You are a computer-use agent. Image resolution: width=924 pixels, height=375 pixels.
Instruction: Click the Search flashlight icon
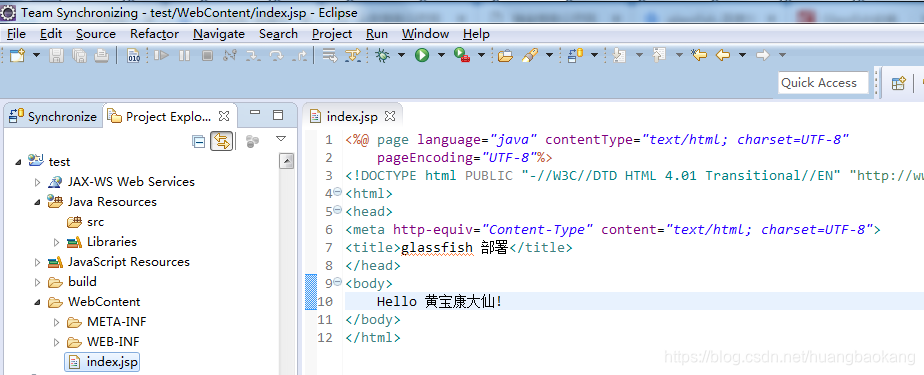pos(530,55)
